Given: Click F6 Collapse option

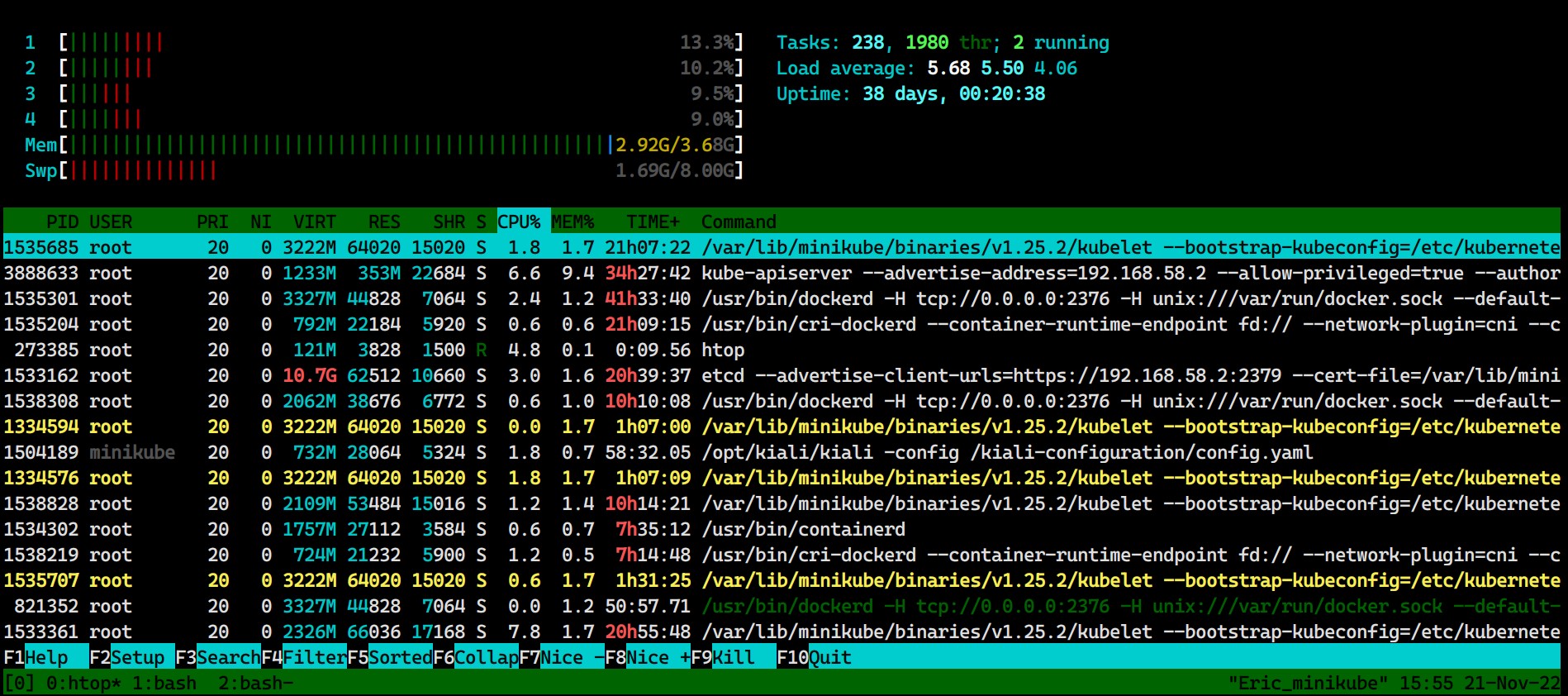Looking at the screenshot, I should 476,657.
